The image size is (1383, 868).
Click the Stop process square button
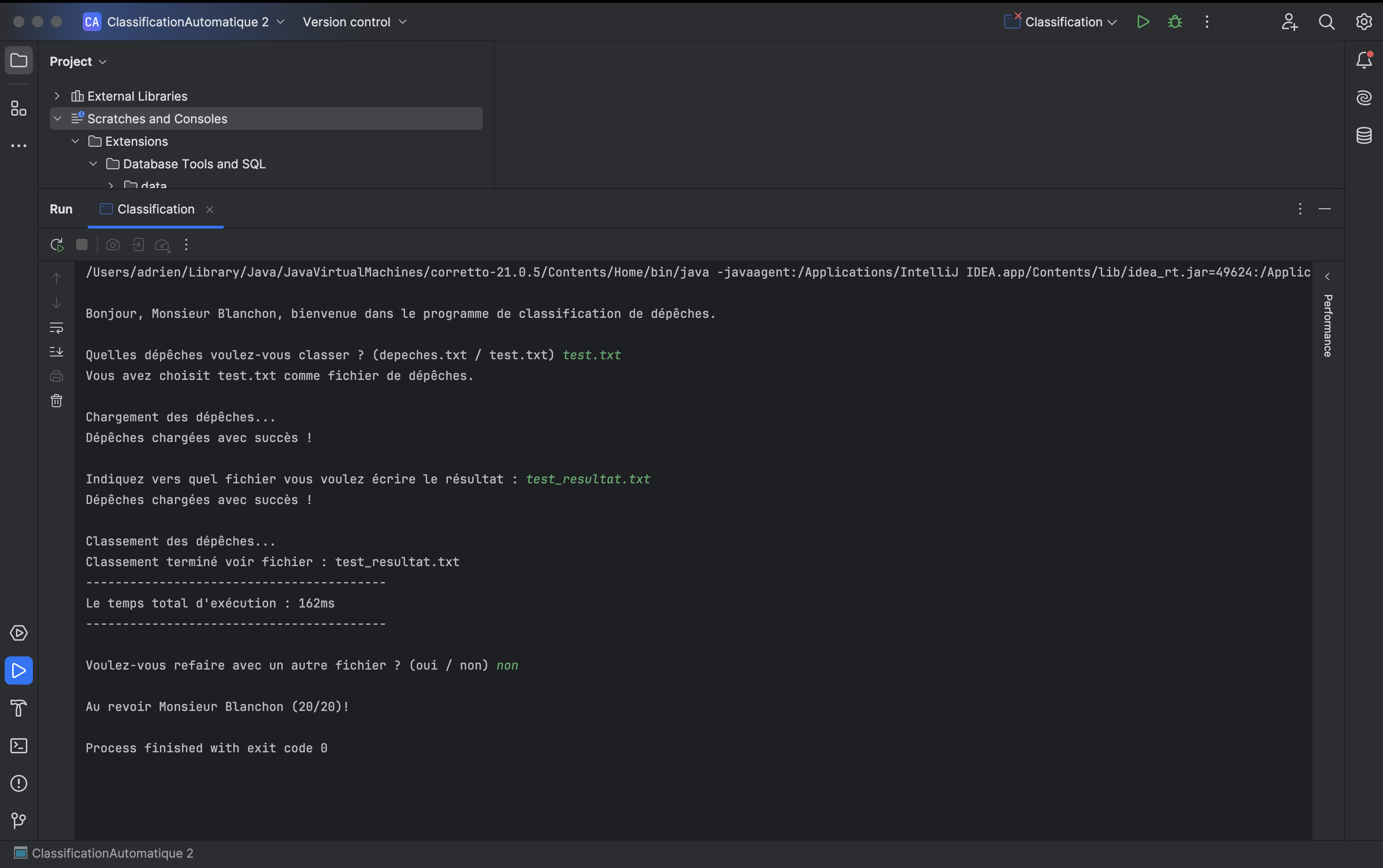82,245
